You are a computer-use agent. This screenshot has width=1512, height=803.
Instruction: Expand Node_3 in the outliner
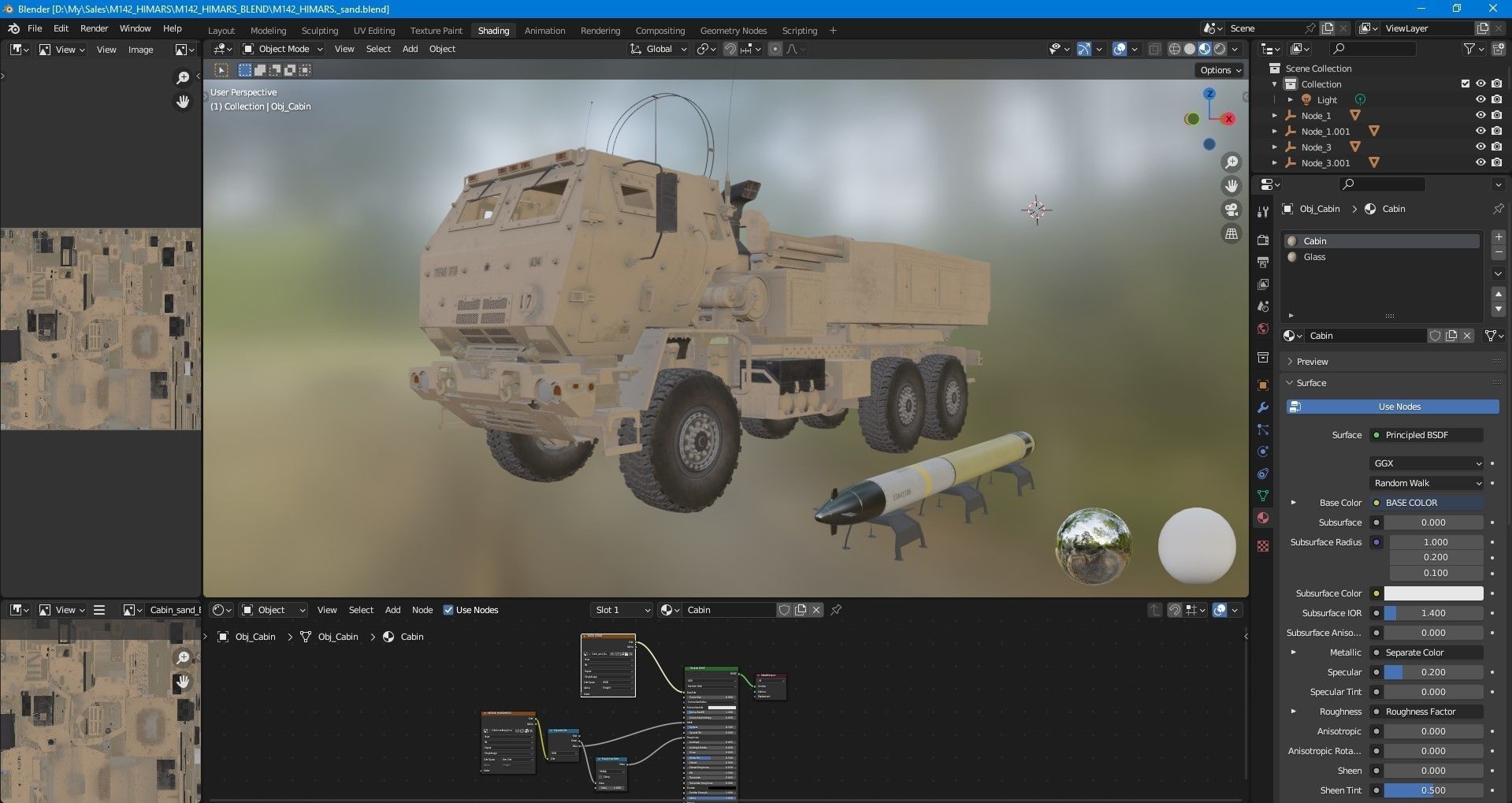pyautogui.click(x=1275, y=147)
